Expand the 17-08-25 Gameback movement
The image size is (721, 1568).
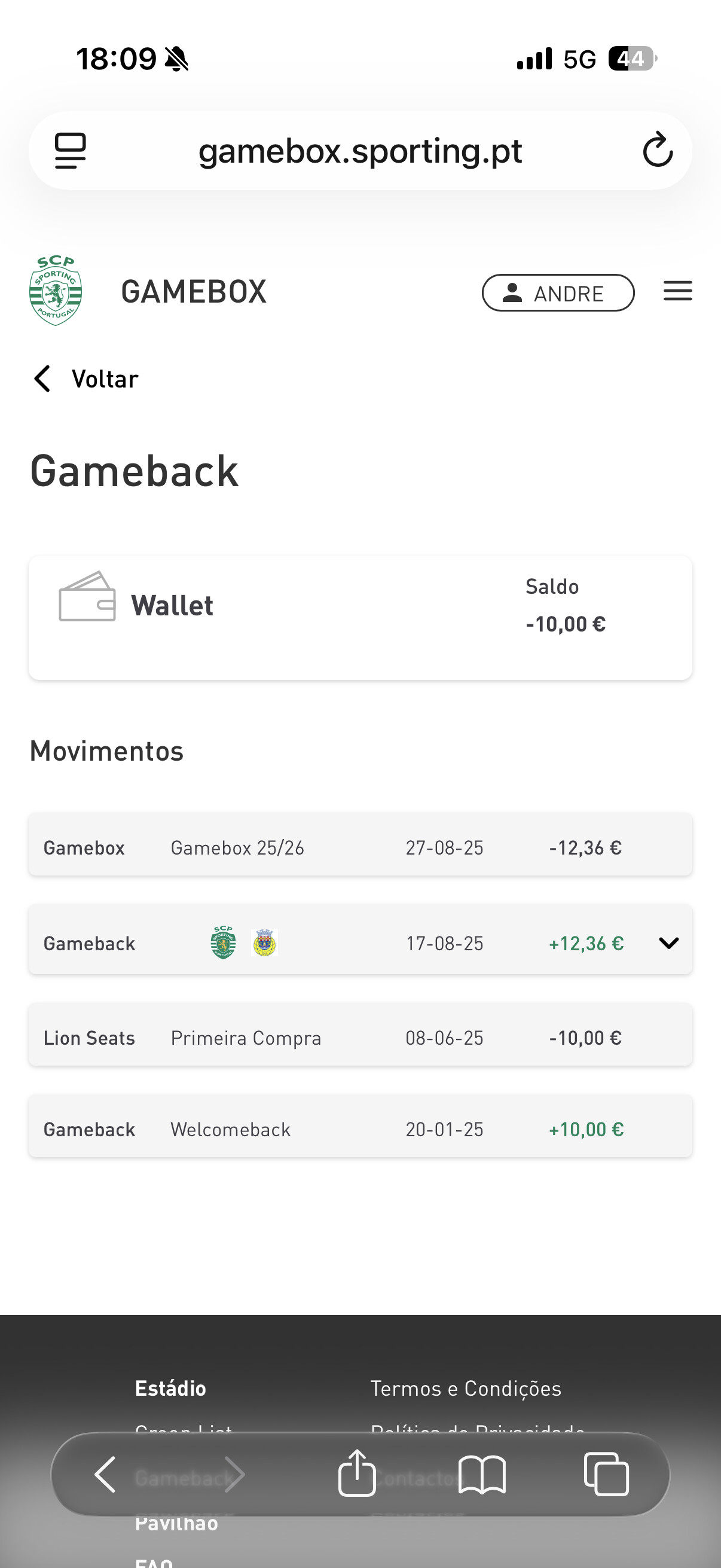pos(668,943)
